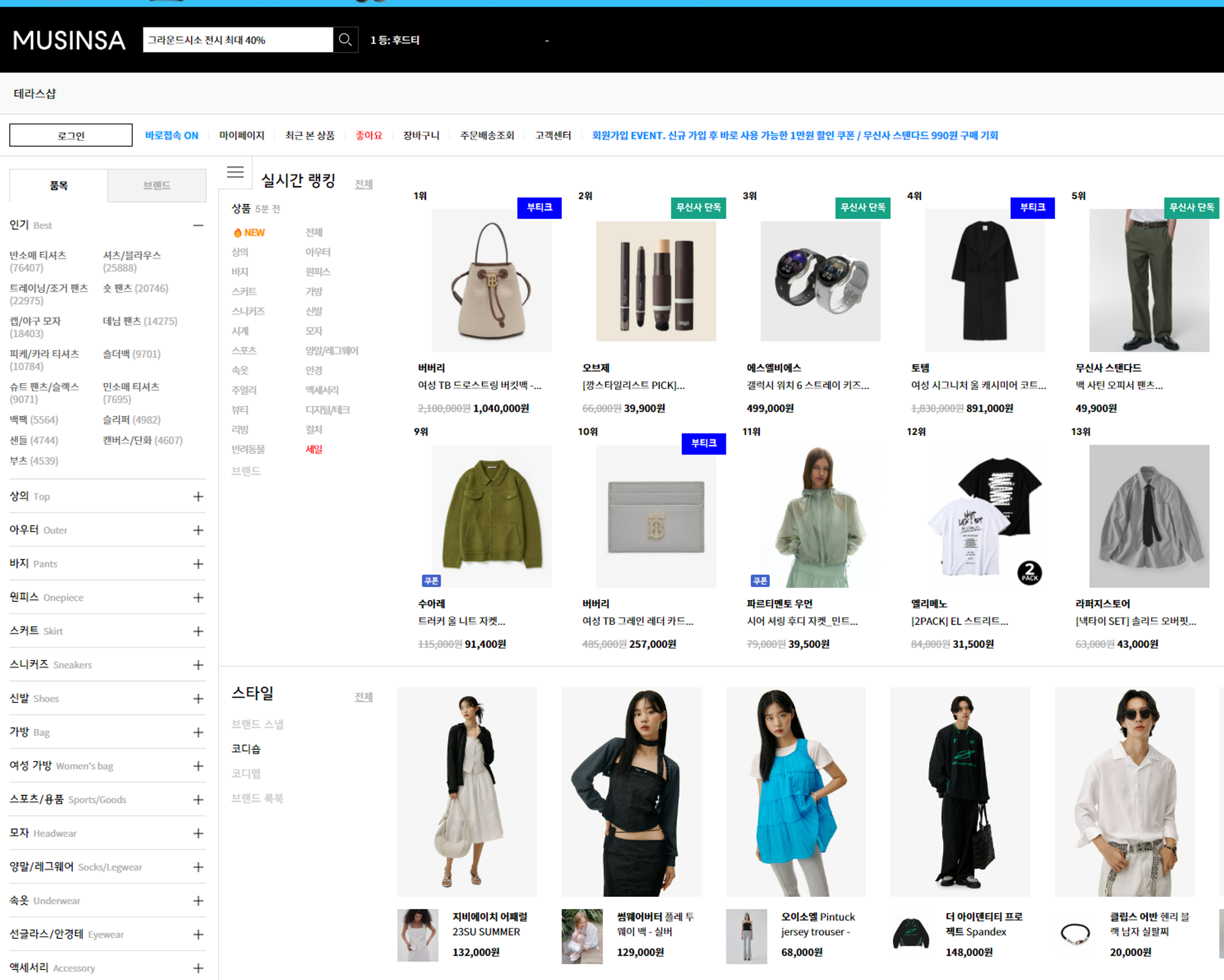Image resolution: width=1224 pixels, height=980 pixels.
Task: Collapse the 인기 Best section
Action: [x=198, y=225]
